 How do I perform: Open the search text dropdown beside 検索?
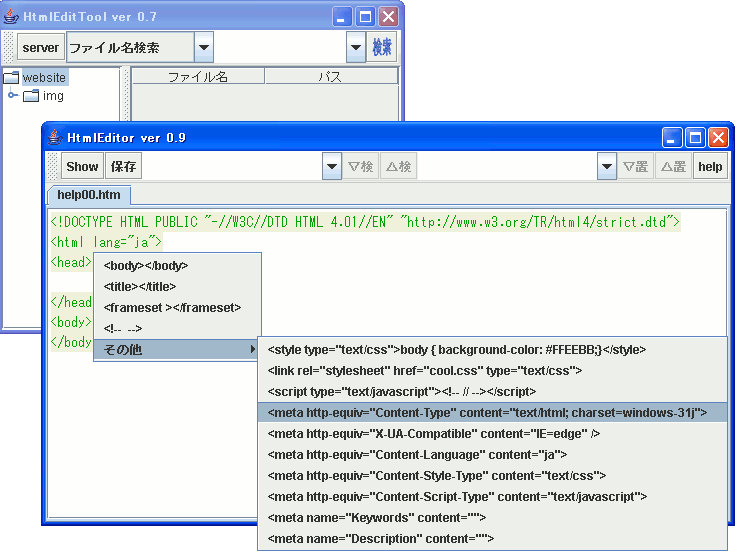pyautogui.click(x=356, y=47)
